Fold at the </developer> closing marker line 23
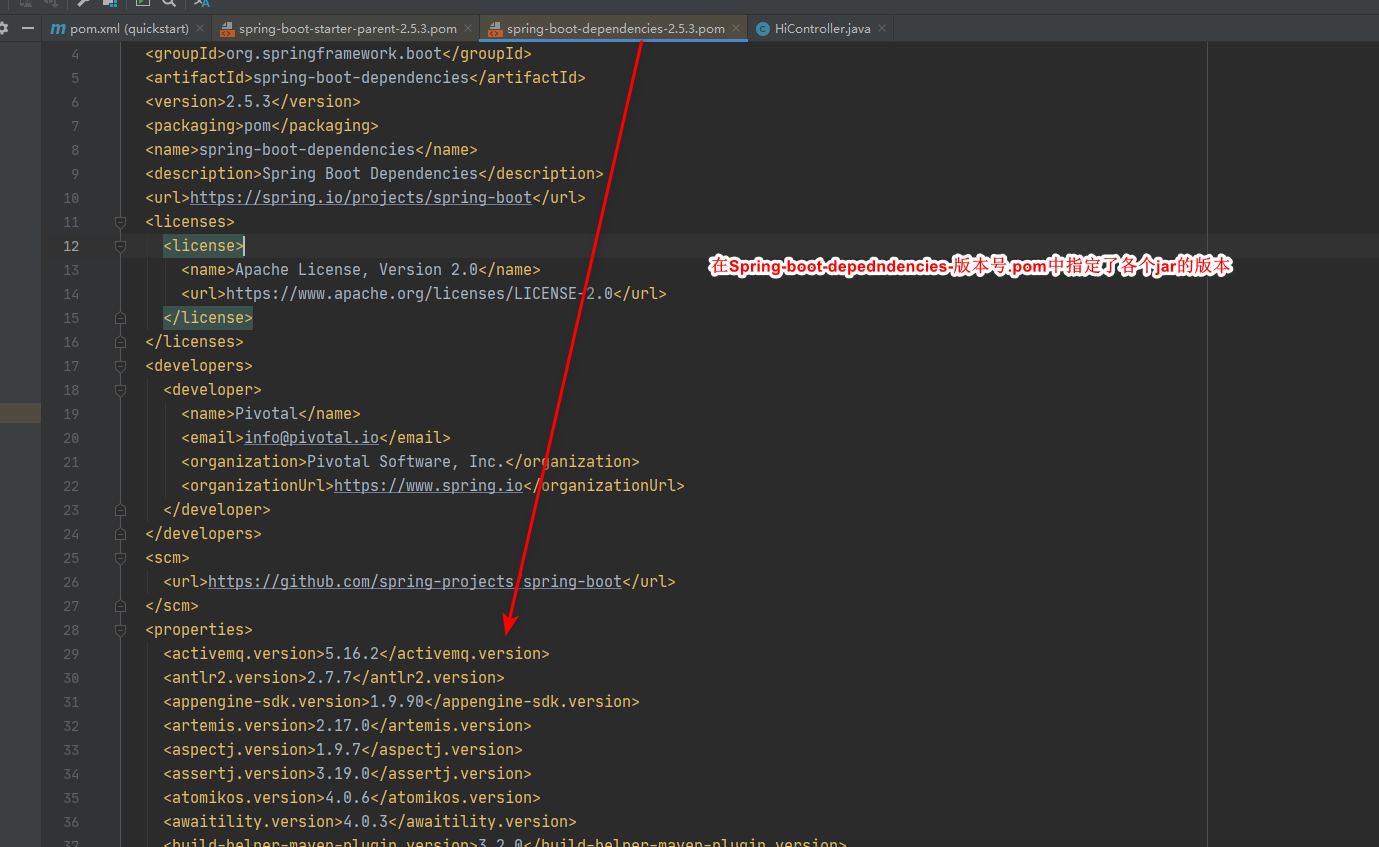Viewport: 1379px width, 847px height. (120, 510)
